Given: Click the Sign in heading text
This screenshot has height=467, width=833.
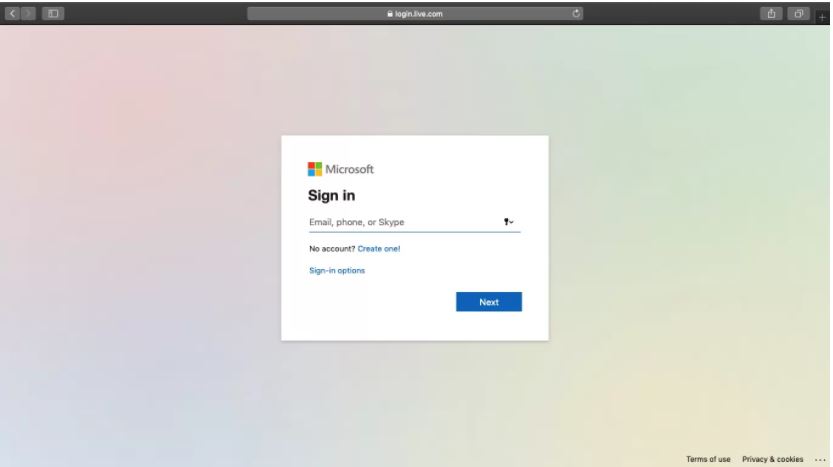Looking at the screenshot, I should (x=332, y=196).
